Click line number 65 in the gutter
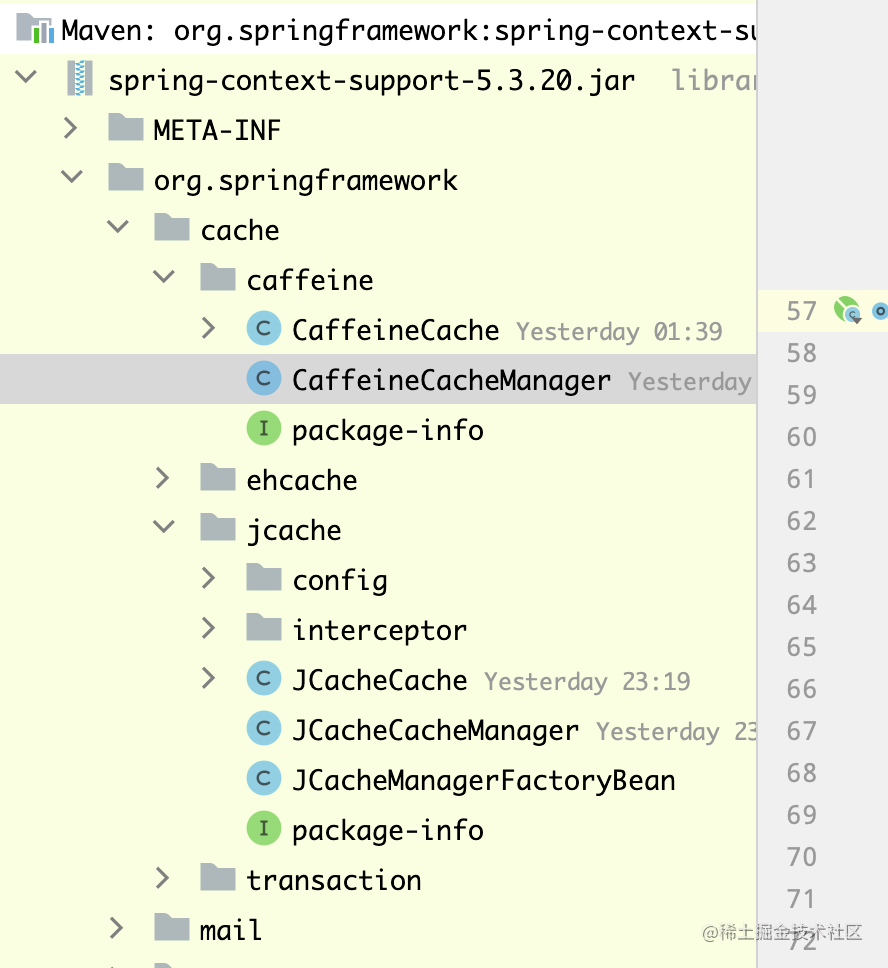The width and height of the screenshot is (888, 968). click(x=800, y=647)
